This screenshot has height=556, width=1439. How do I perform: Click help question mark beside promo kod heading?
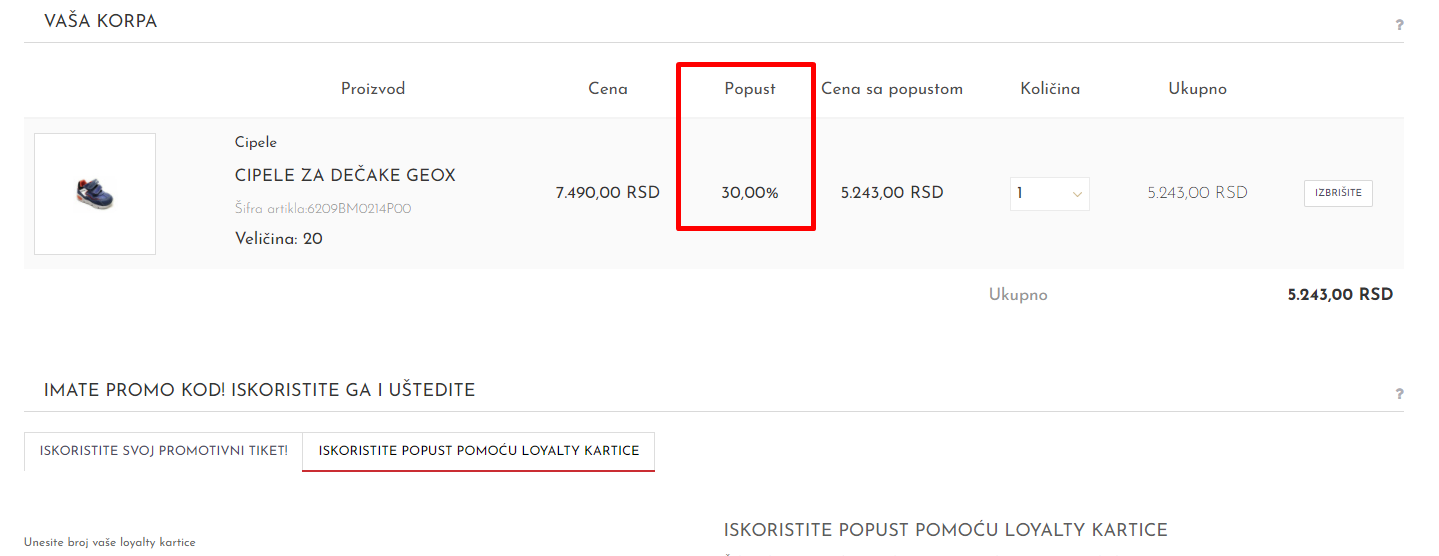coord(1399,394)
